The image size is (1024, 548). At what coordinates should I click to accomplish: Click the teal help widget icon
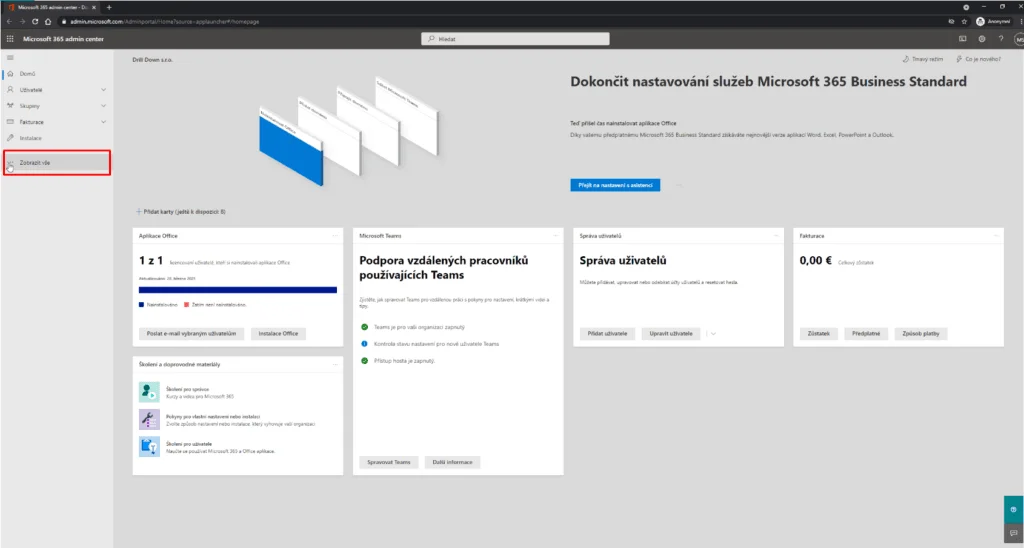pyautogui.click(x=1014, y=509)
